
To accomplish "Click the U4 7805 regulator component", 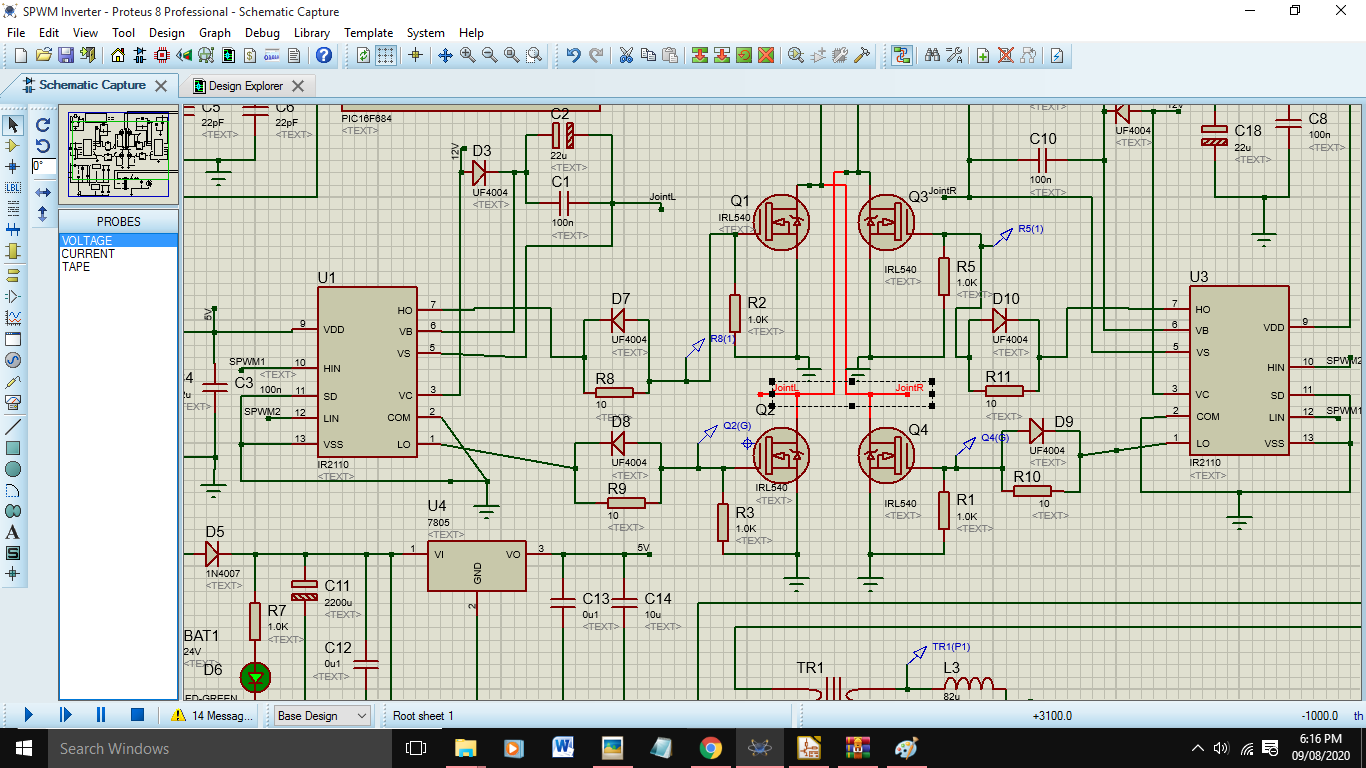I will 477,566.
